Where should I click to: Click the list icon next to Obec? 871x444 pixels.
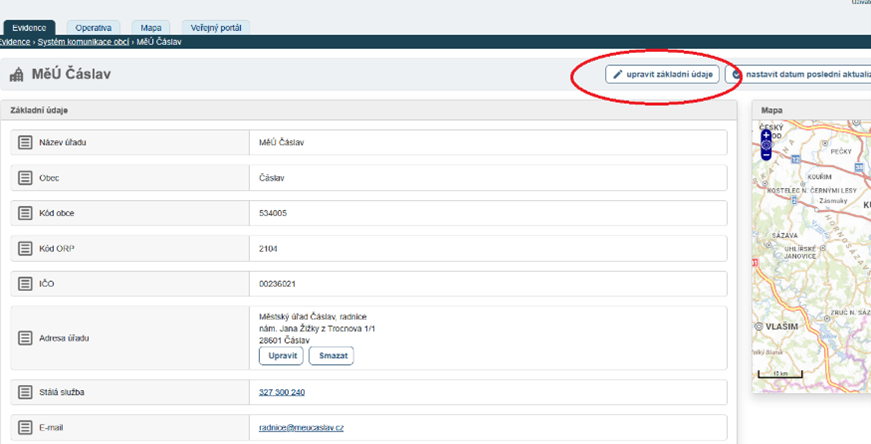pos(25,178)
